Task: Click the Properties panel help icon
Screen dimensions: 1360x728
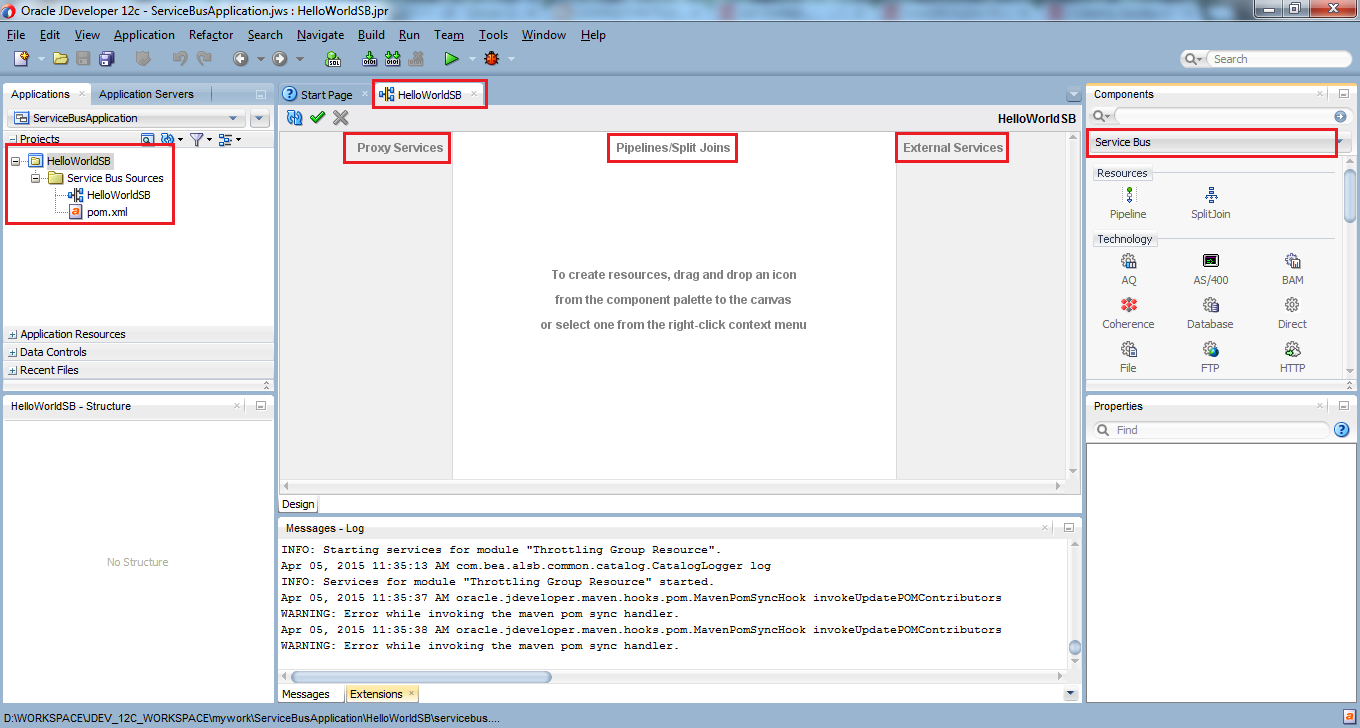Action: (x=1342, y=430)
